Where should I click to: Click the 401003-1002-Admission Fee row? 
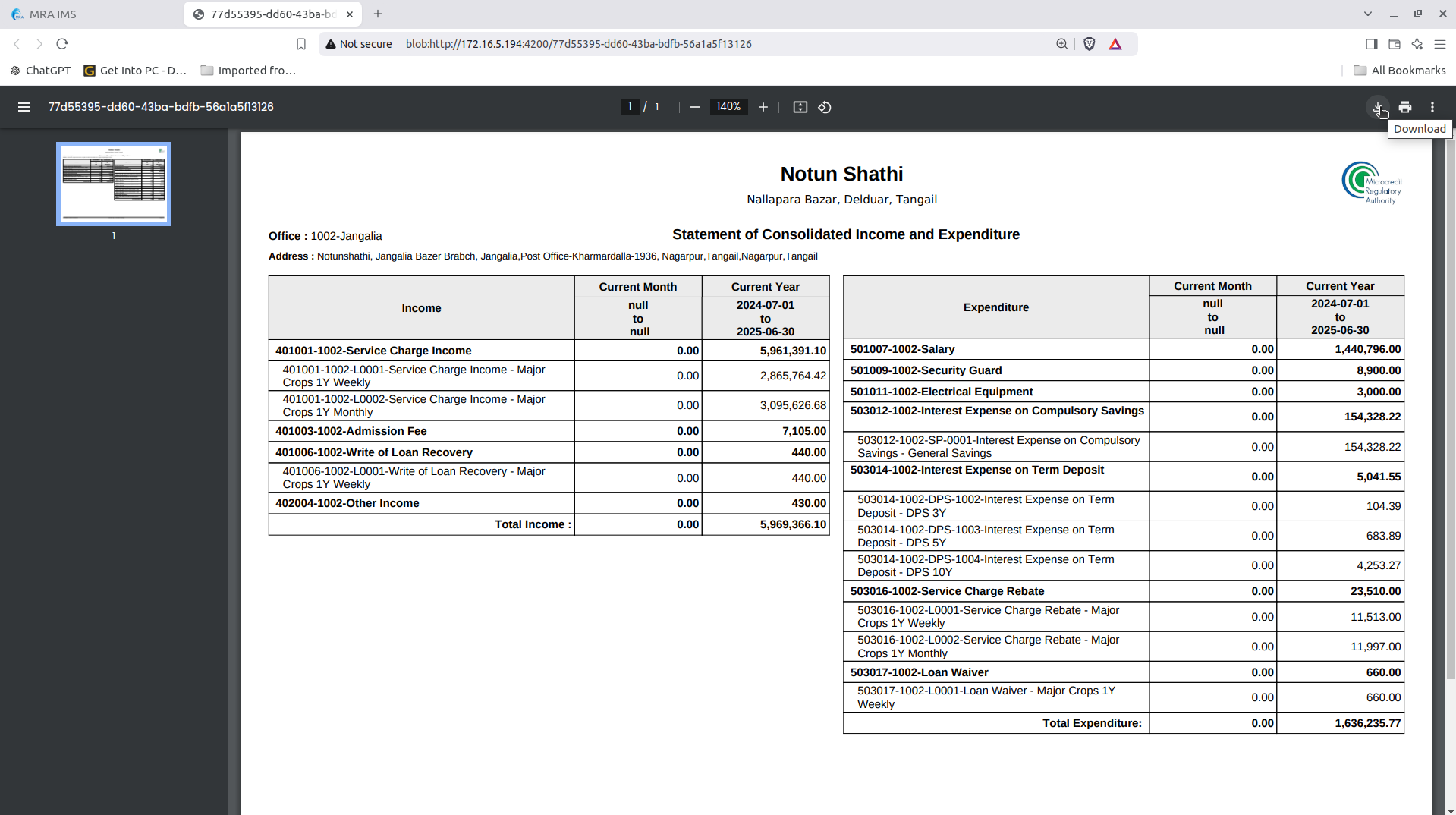click(549, 431)
